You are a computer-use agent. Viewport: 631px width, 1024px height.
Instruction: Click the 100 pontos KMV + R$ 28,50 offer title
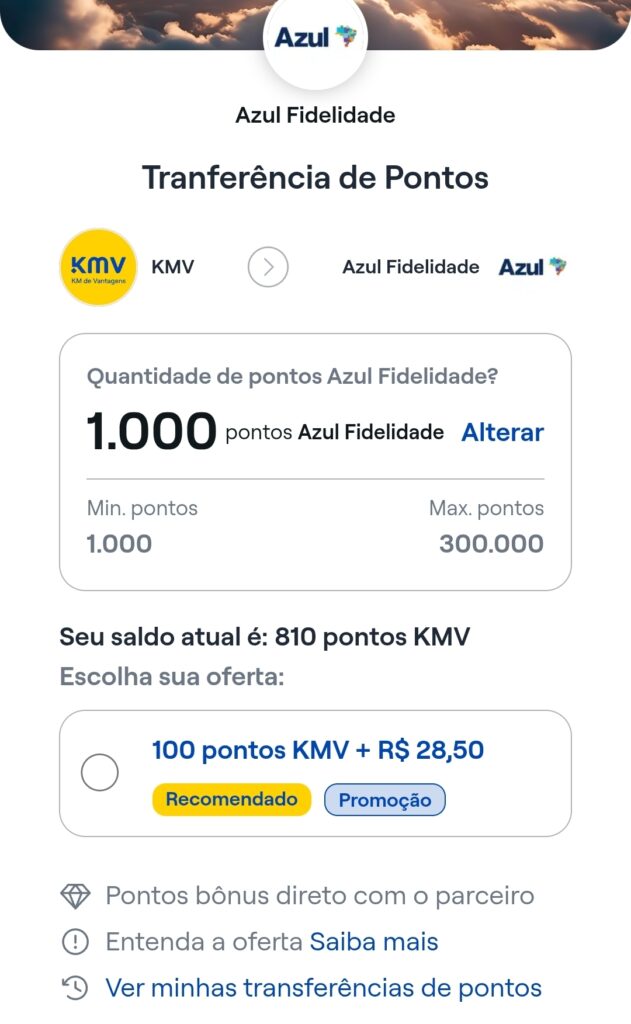317,750
